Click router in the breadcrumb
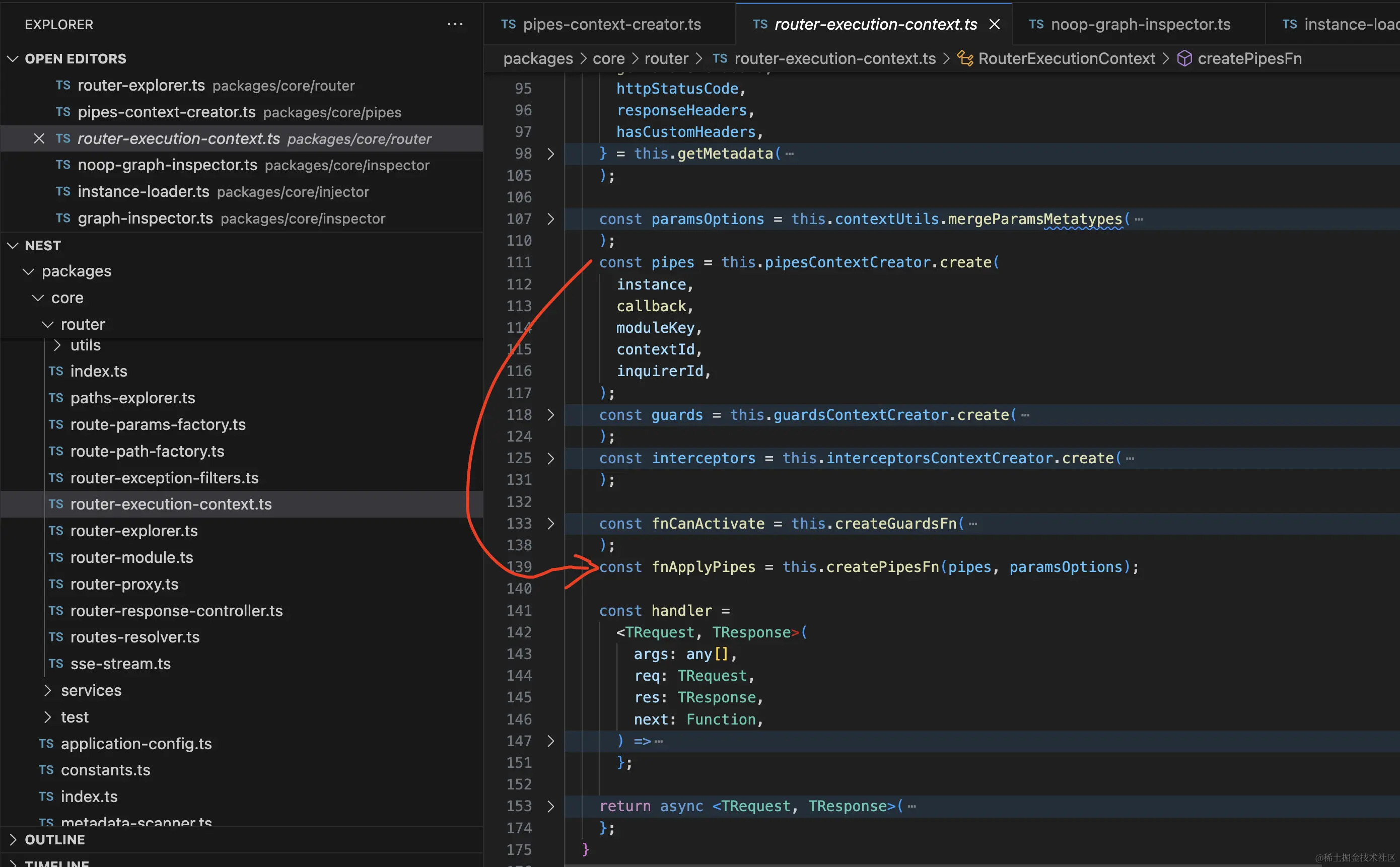1400x867 pixels. tap(666, 58)
